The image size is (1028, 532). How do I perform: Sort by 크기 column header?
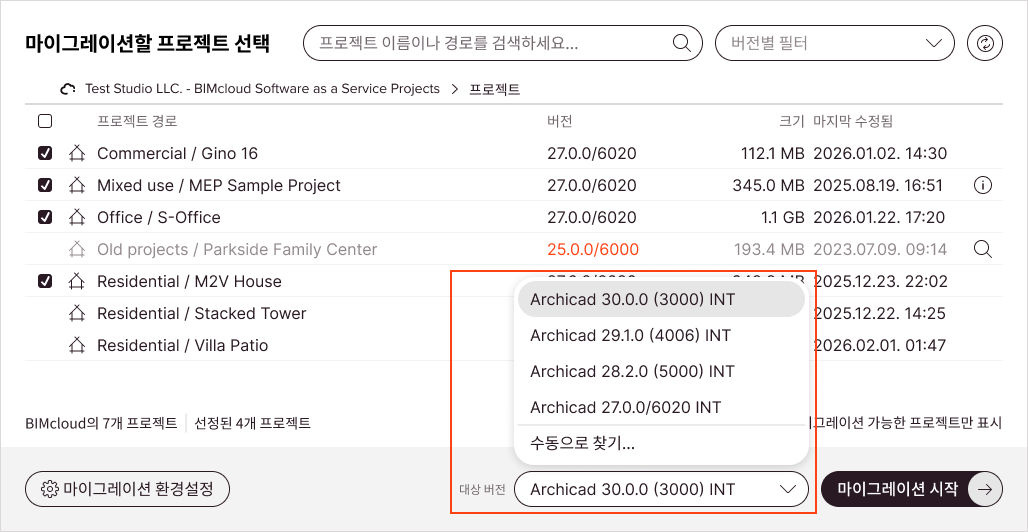(791, 121)
